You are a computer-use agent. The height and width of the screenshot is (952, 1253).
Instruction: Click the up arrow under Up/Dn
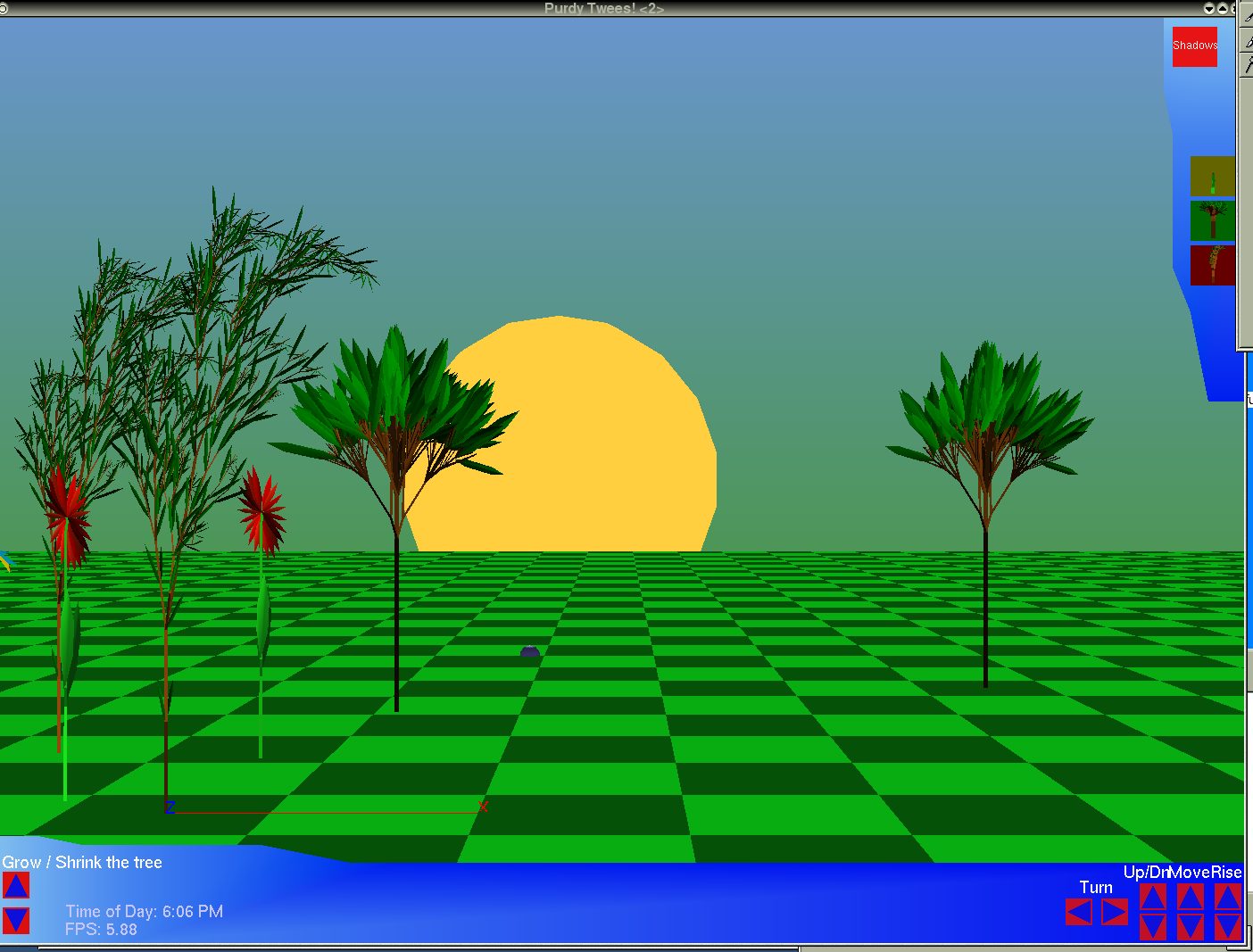click(x=1153, y=897)
